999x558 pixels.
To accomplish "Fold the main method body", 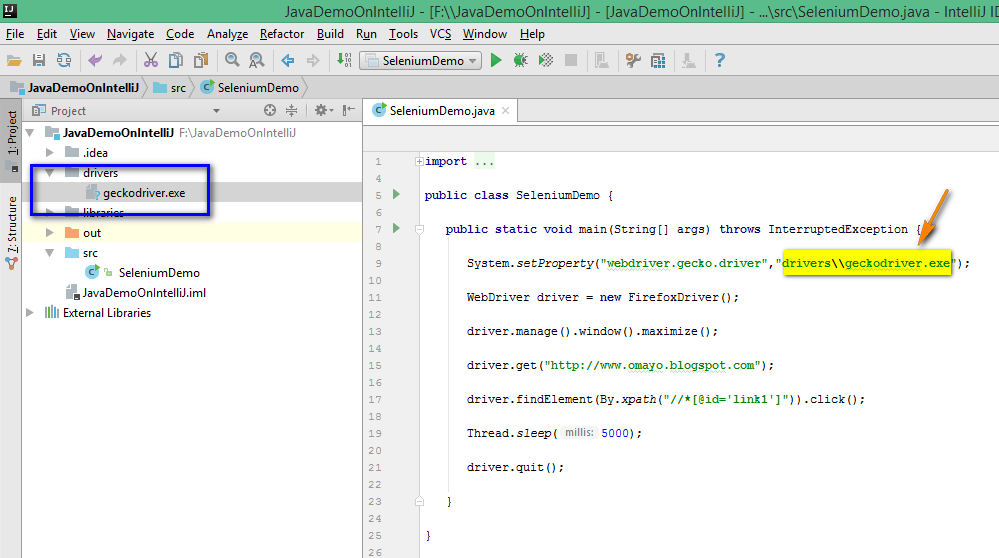I will click(x=419, y=229).
